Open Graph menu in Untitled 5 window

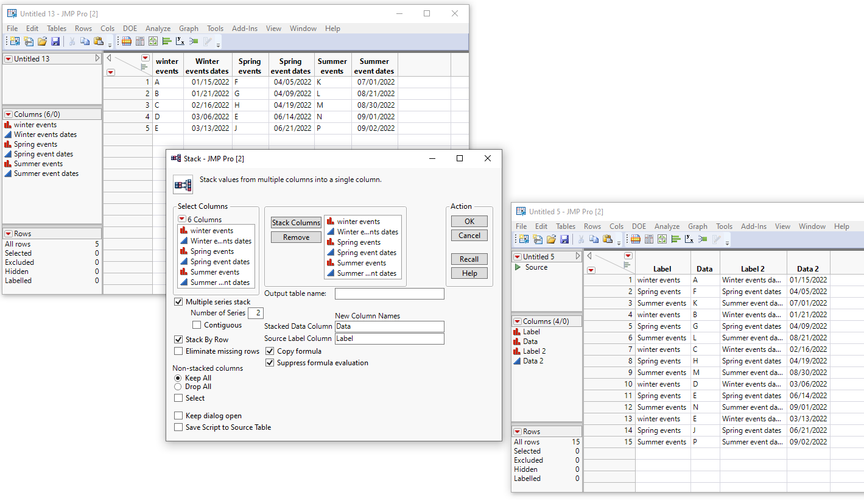pyautogui.click(x=698, y=226)
